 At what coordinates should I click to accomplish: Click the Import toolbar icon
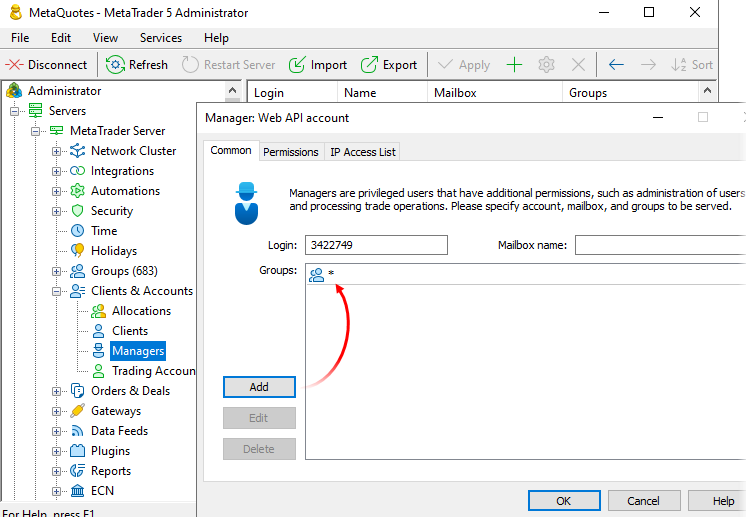pos(297,65)
